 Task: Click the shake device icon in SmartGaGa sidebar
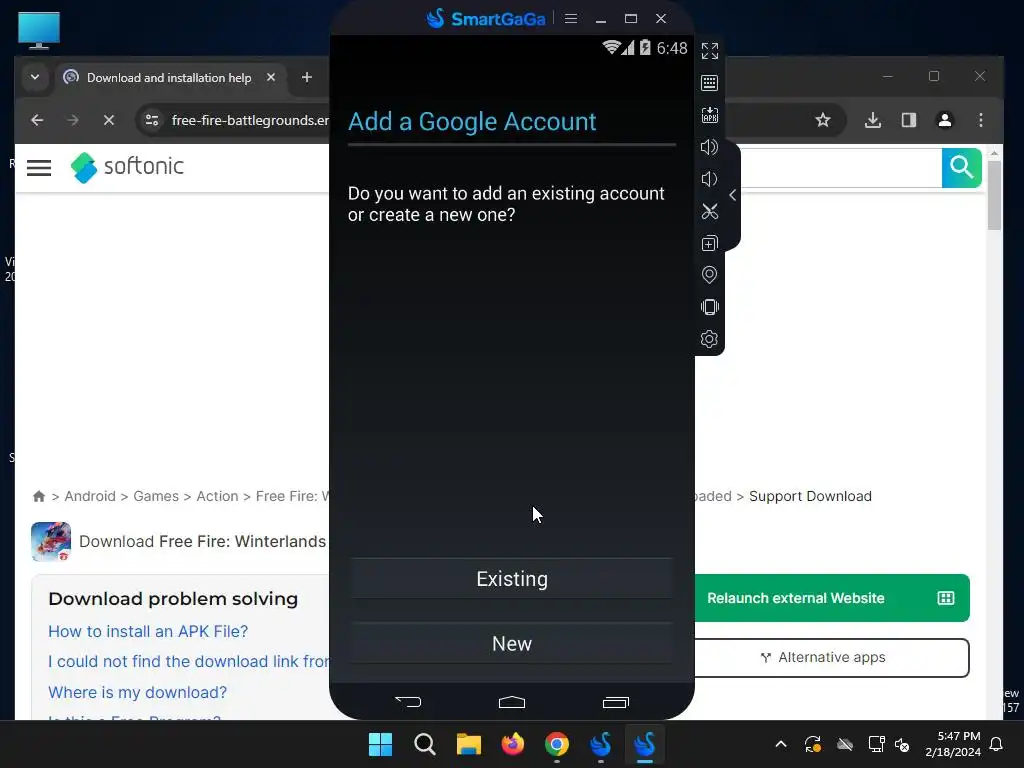pyautogui.click(x=709, y=307)
